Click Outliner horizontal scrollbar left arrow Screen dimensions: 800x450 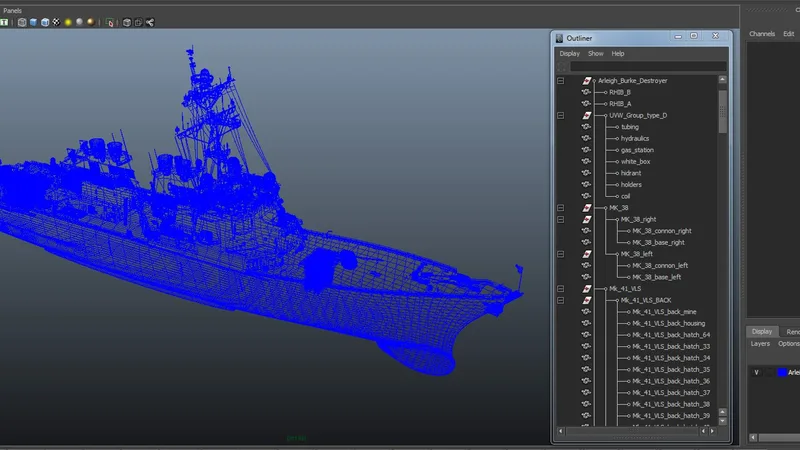(561, 431)
